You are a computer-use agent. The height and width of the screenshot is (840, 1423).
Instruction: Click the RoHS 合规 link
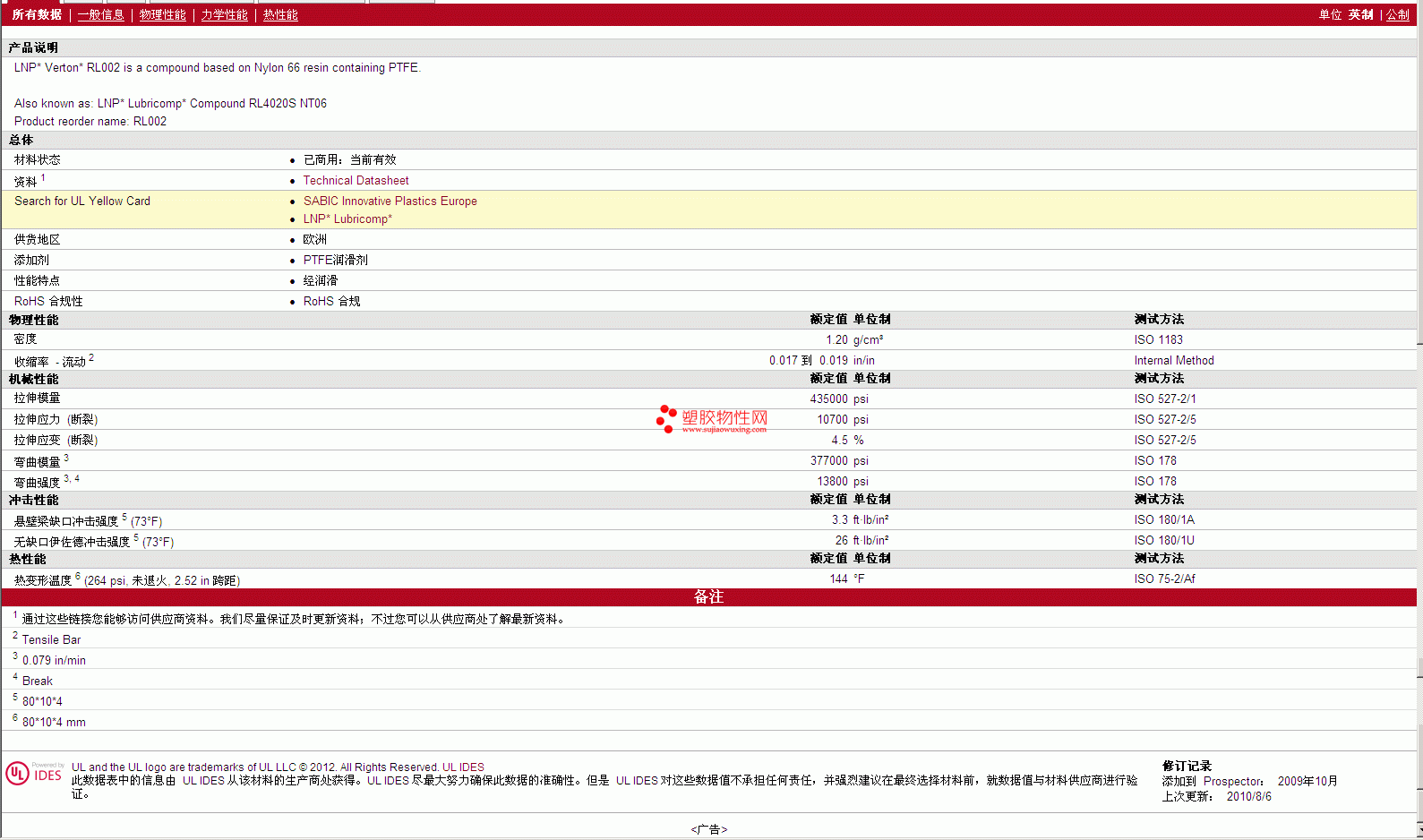point(331,302)
